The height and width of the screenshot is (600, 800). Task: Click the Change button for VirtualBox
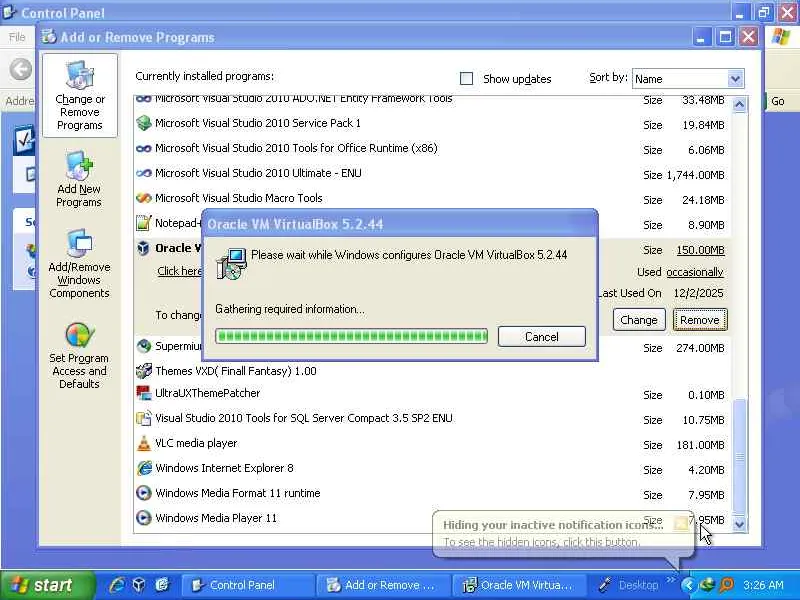click(639, 320)
